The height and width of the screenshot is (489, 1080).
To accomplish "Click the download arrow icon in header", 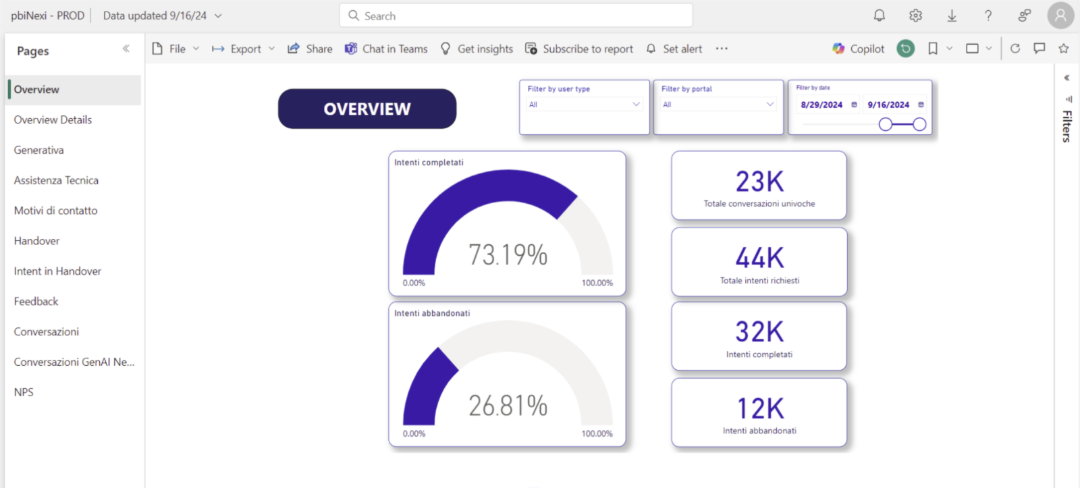I will pos(952,16).
